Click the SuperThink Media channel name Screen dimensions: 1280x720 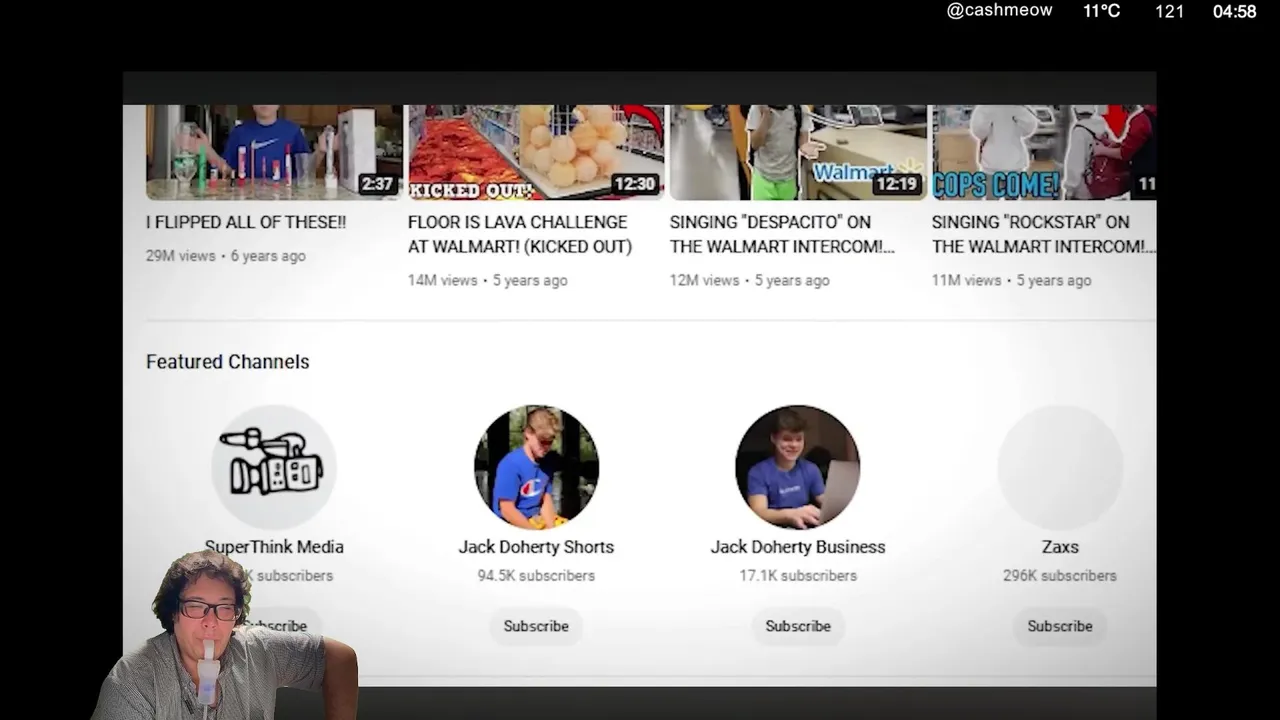click(274, 547)
